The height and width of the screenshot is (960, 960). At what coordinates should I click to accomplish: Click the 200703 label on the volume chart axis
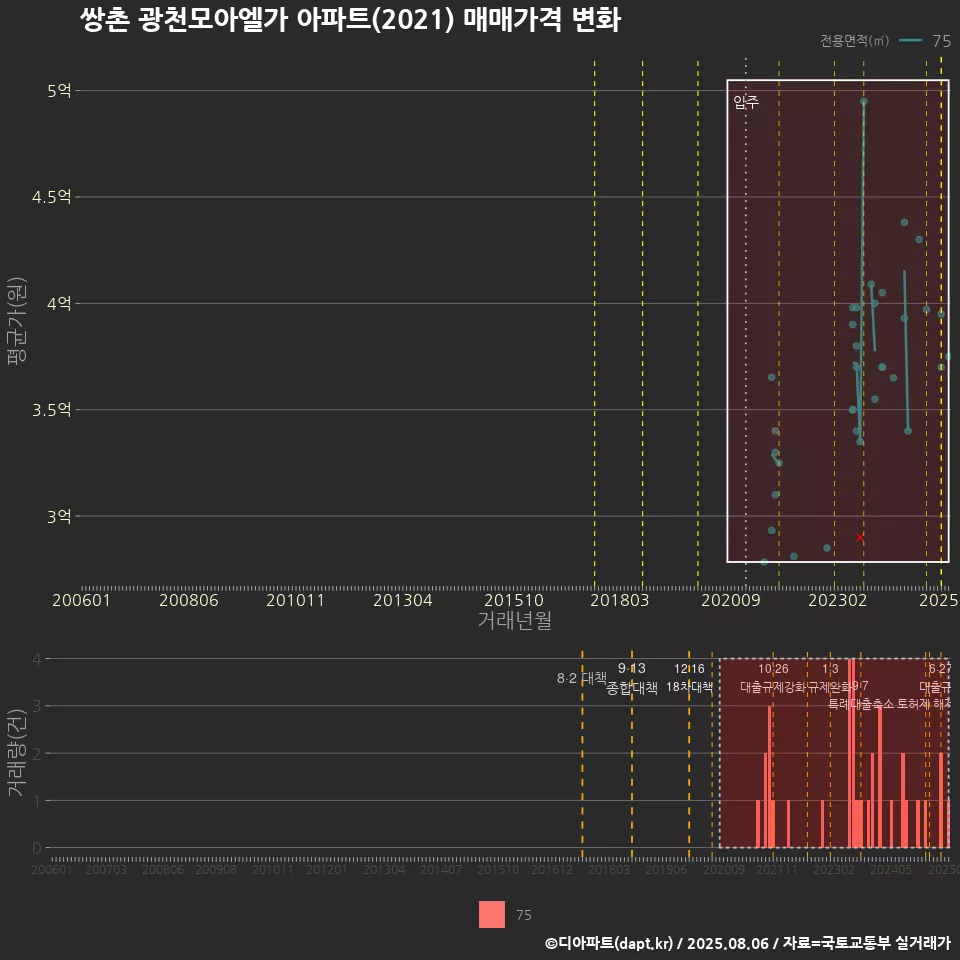(106, 869)
